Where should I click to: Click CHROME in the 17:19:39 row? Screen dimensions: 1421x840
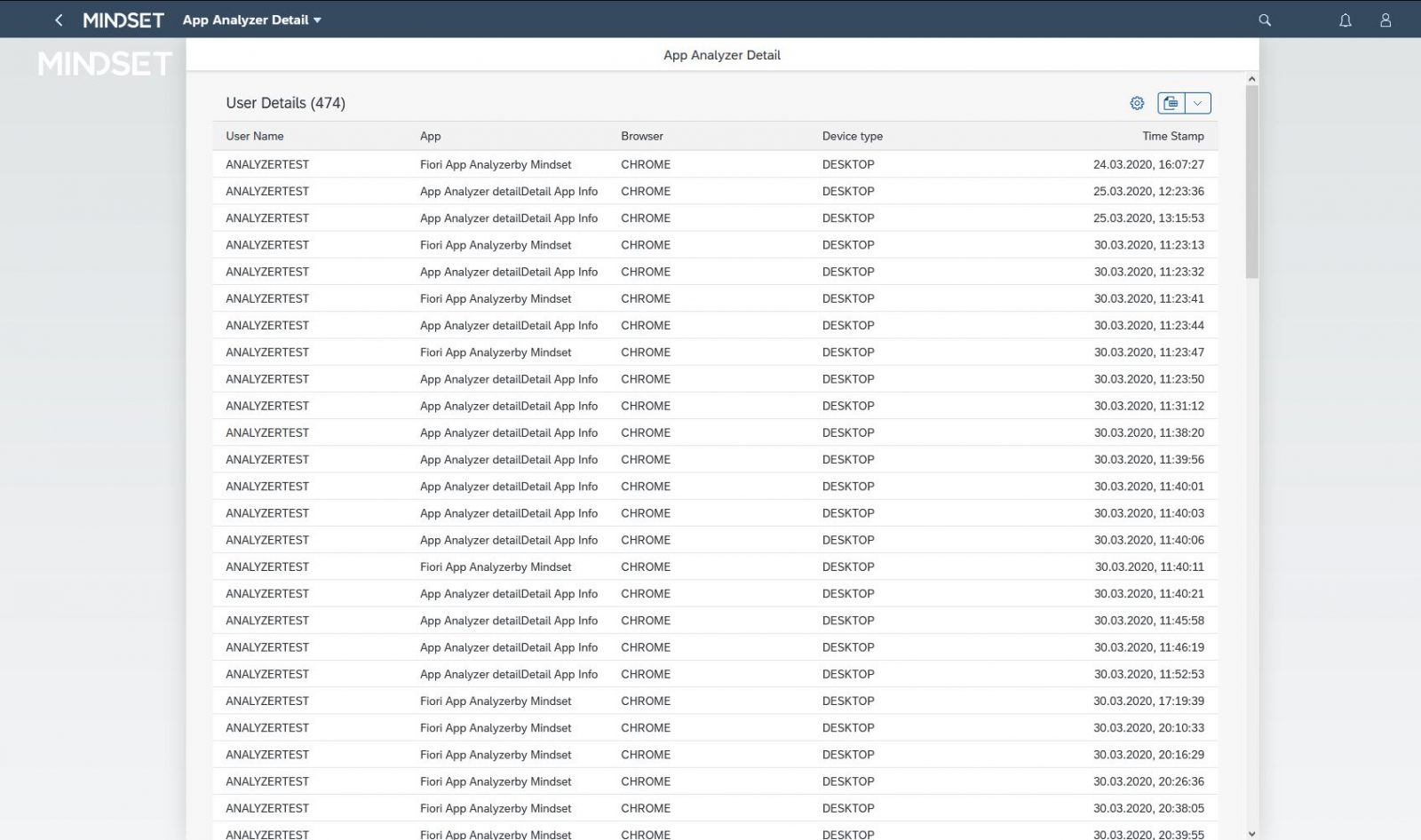[x=646, y=701]
